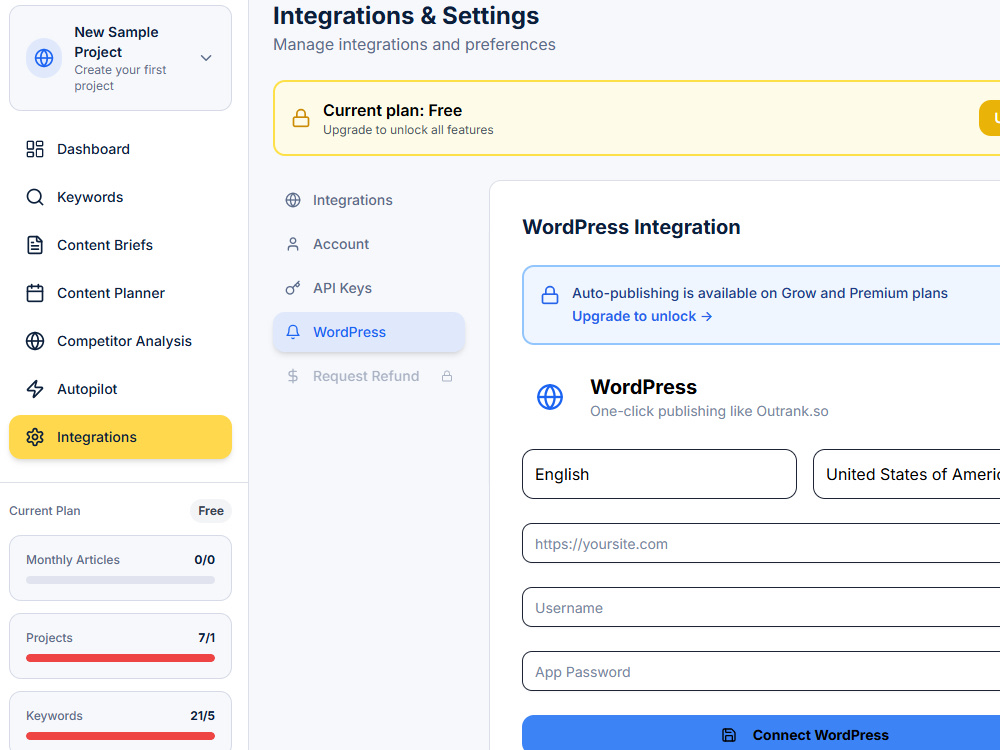Expand the project selector chevron

pos(206,58)
